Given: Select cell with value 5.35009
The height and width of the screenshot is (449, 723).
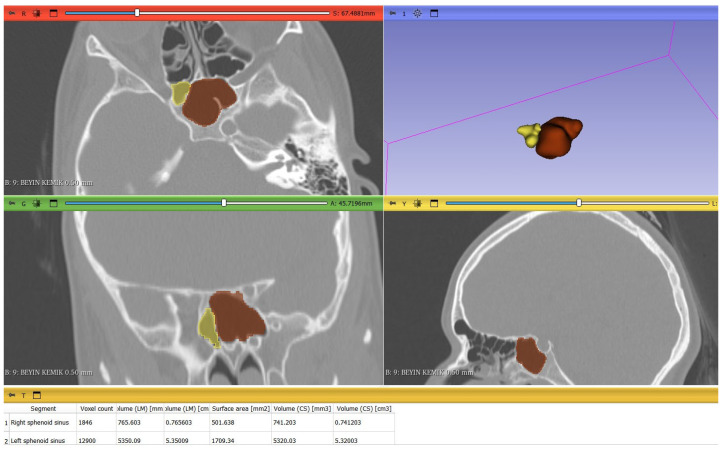Looking at the screenshot, I should 187,440.
